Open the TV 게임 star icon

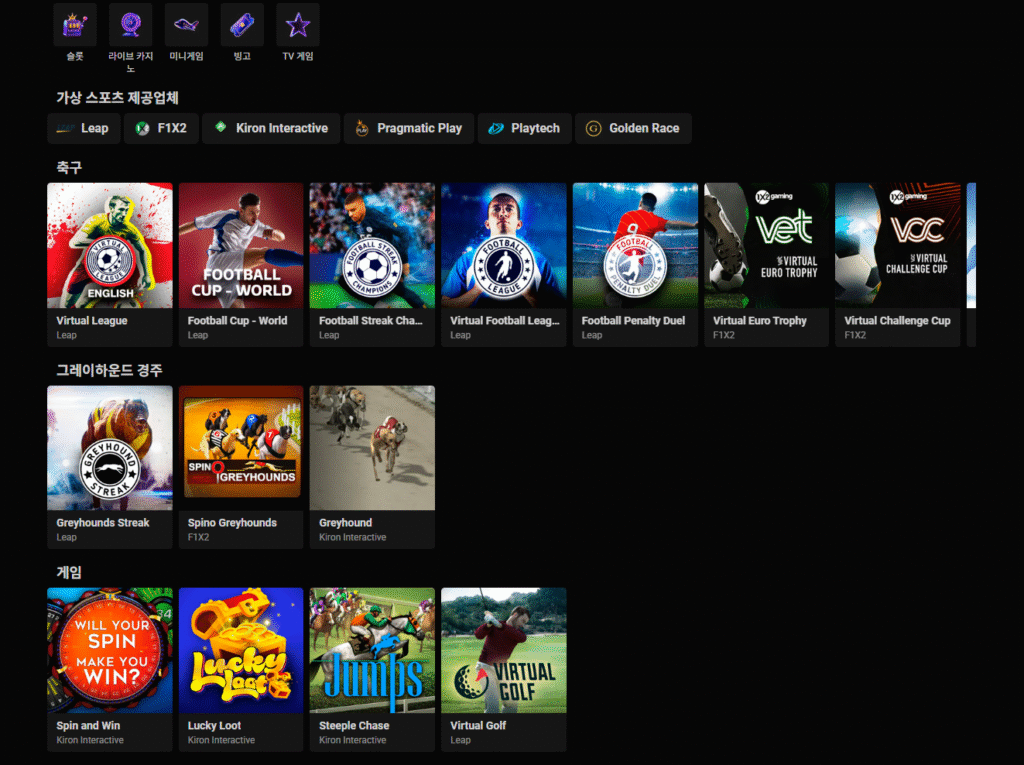pyautogui.click(x=298, y=25)
